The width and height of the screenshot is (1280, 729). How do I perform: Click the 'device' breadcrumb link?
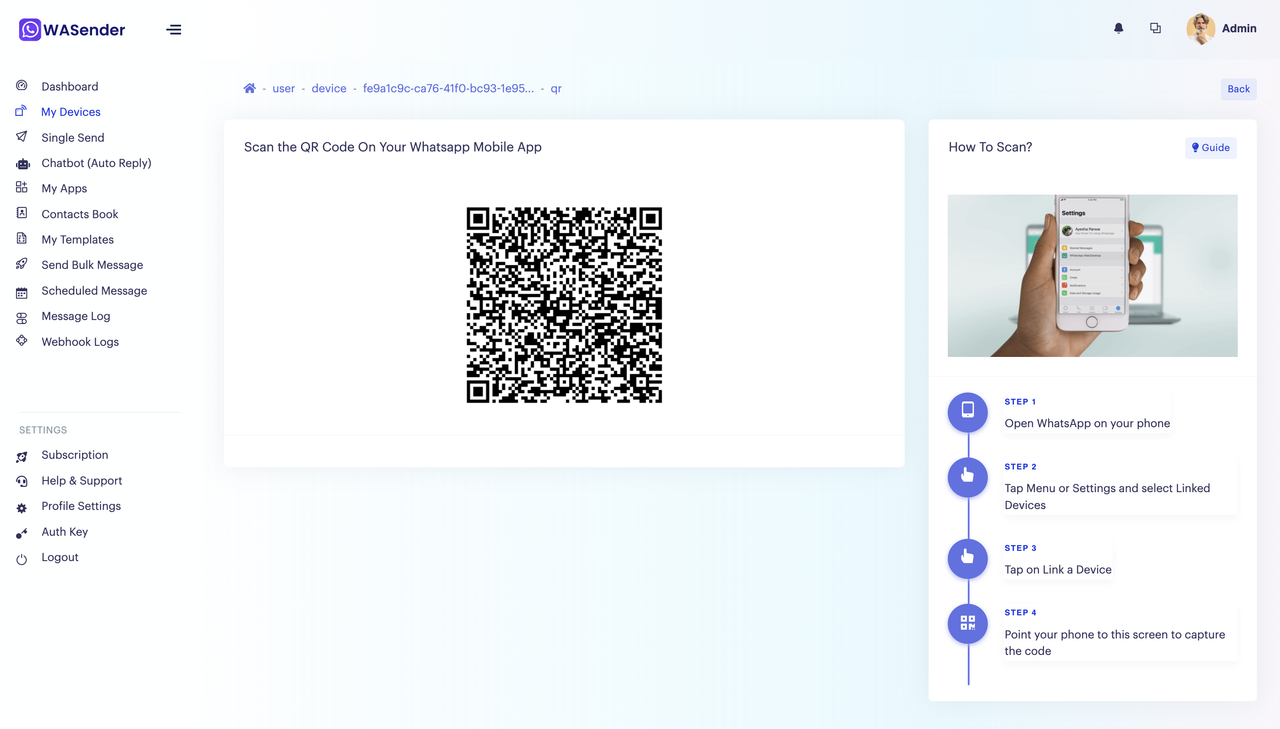329,88
